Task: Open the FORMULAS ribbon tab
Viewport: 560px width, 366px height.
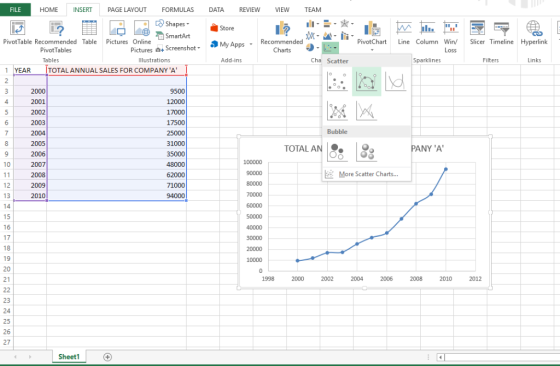Action: [x=178, y=10]
